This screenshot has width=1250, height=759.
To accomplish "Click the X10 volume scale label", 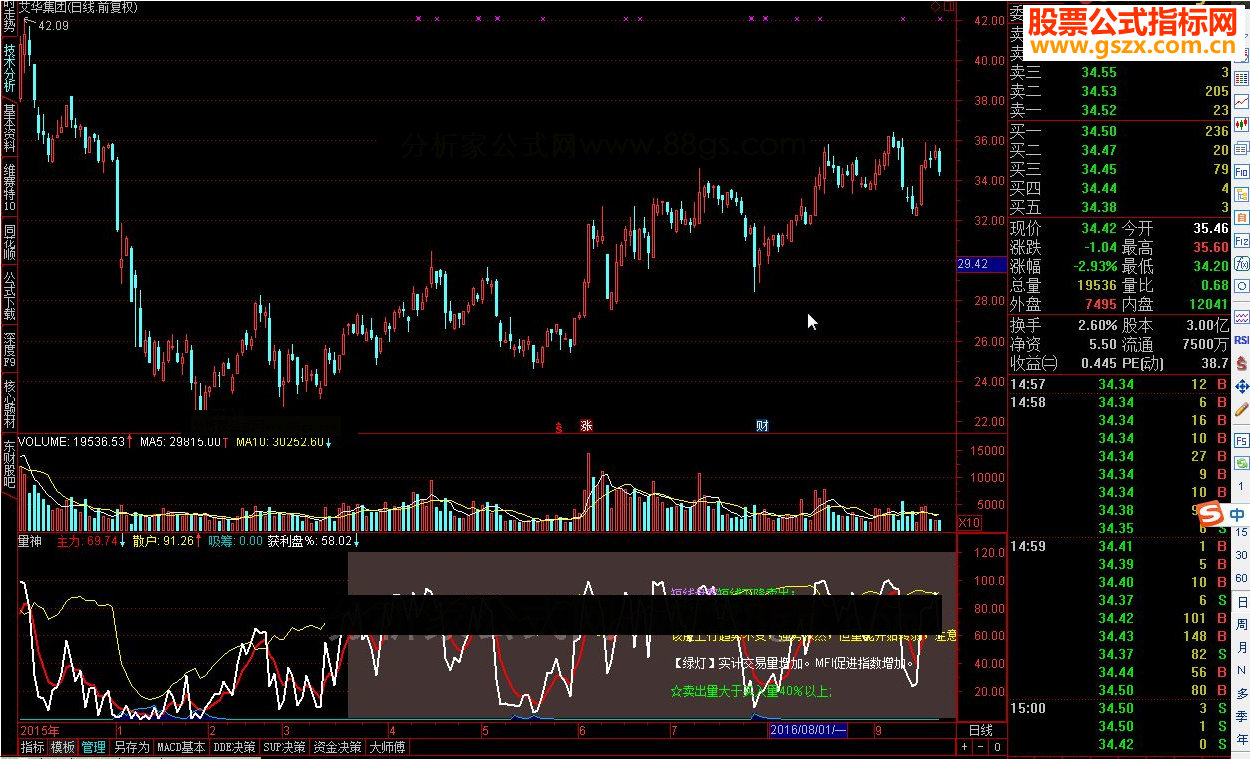I will point(968,523).
